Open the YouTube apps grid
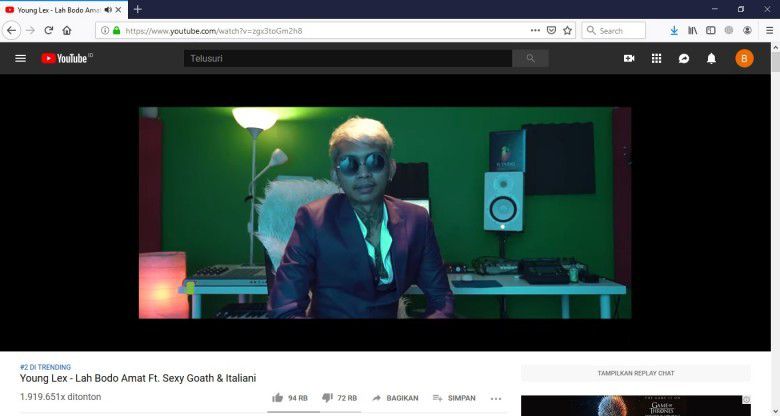Image resolution: width=780 pixels, height=416 pixels. coord(656,59)
